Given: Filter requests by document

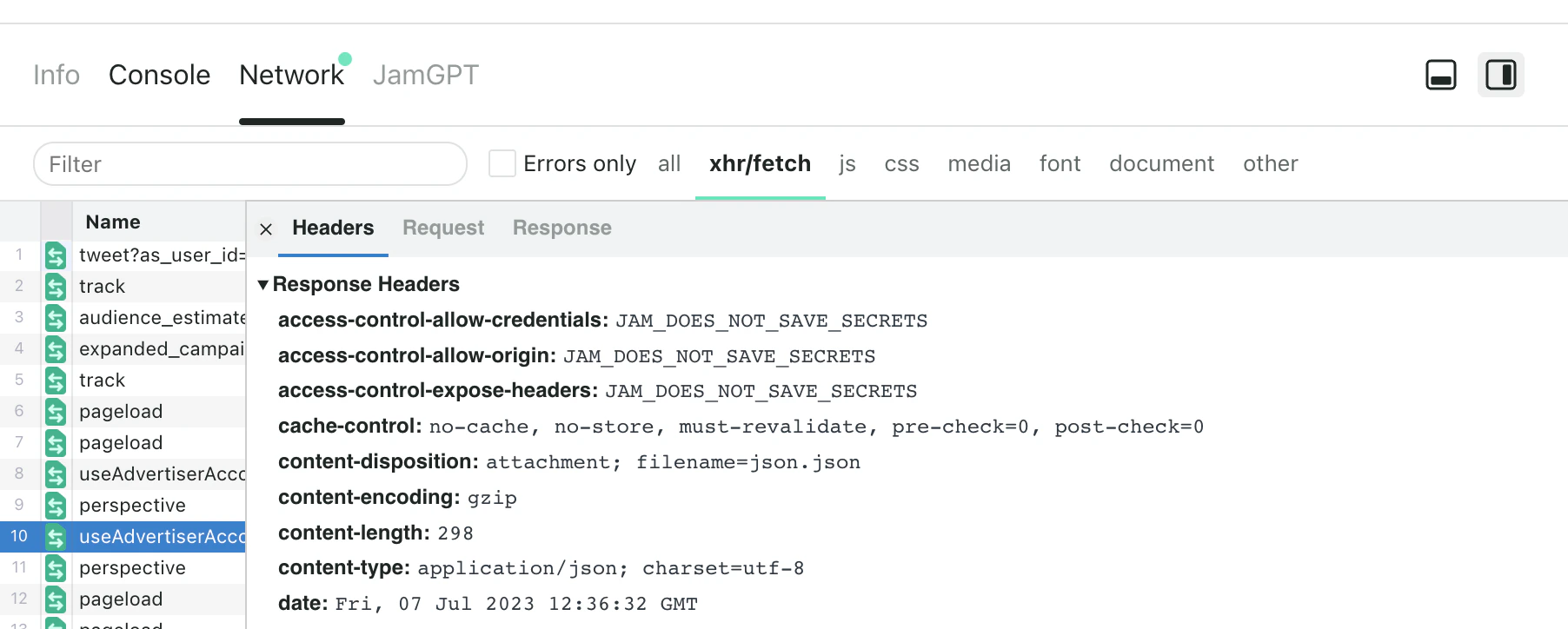Looking at the screenshot, I should (1161, 163).
